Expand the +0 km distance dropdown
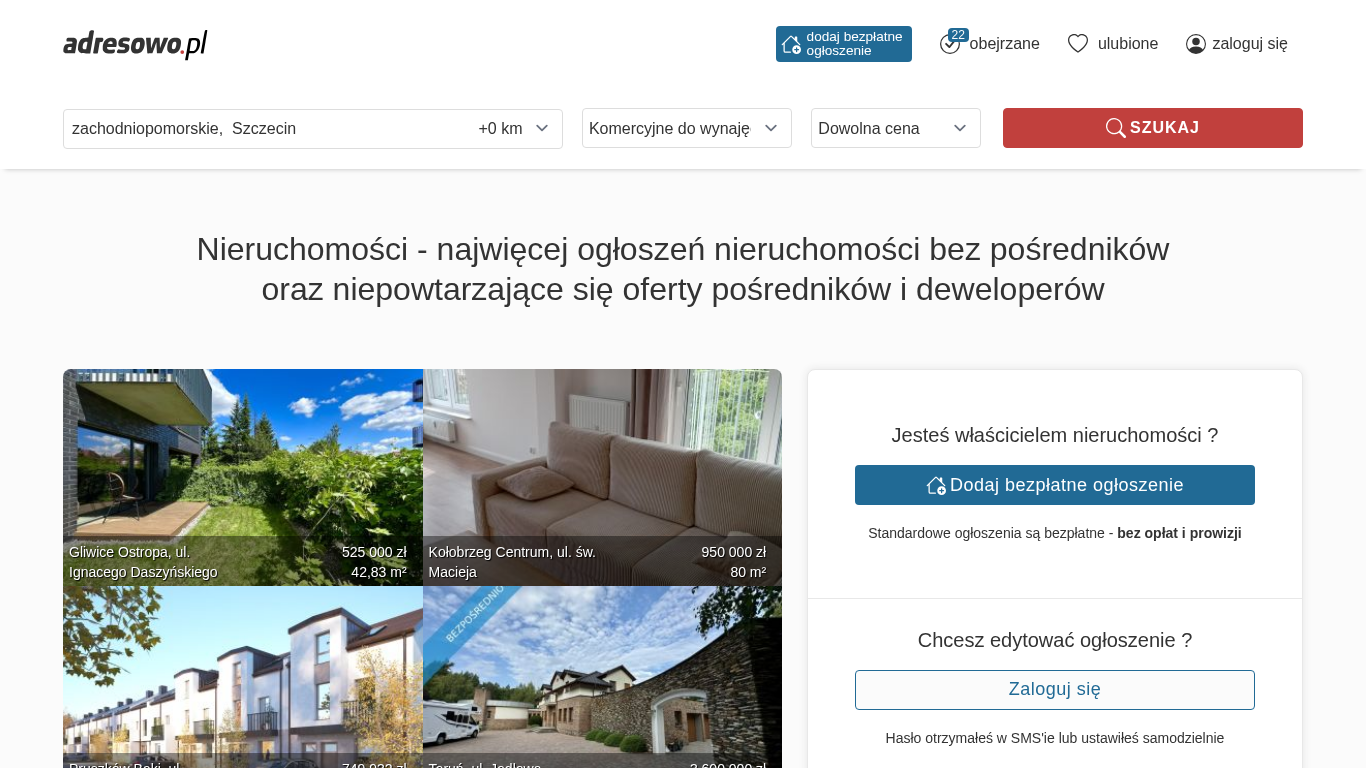The image size is (1366, 768). [x=514, y=128]
